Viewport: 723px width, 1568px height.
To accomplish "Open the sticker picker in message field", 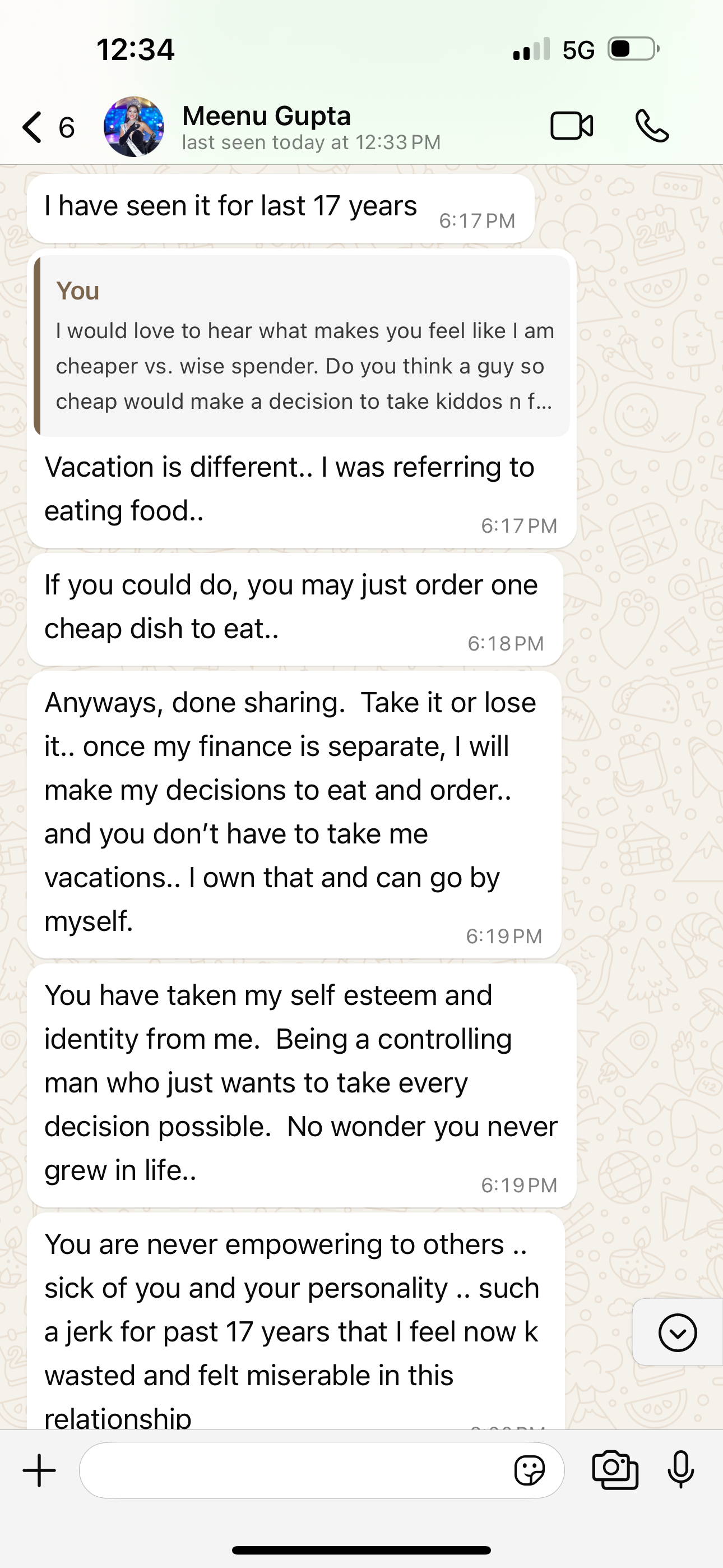I will tap(530, 1471).
